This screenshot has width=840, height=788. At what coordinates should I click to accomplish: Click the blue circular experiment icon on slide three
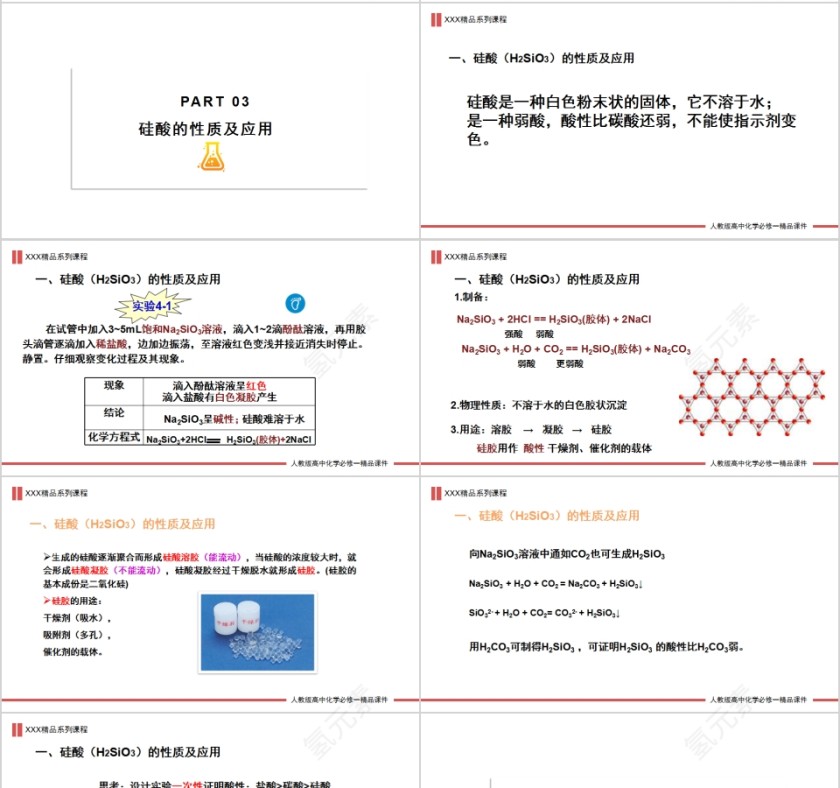[295, 301]
